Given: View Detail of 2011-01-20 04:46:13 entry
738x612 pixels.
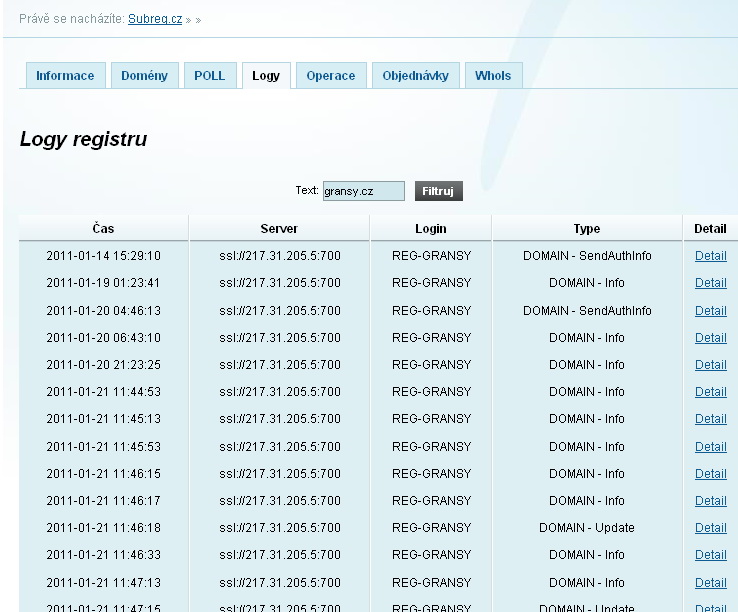Looking at the screenshot, I should point(710,311).
